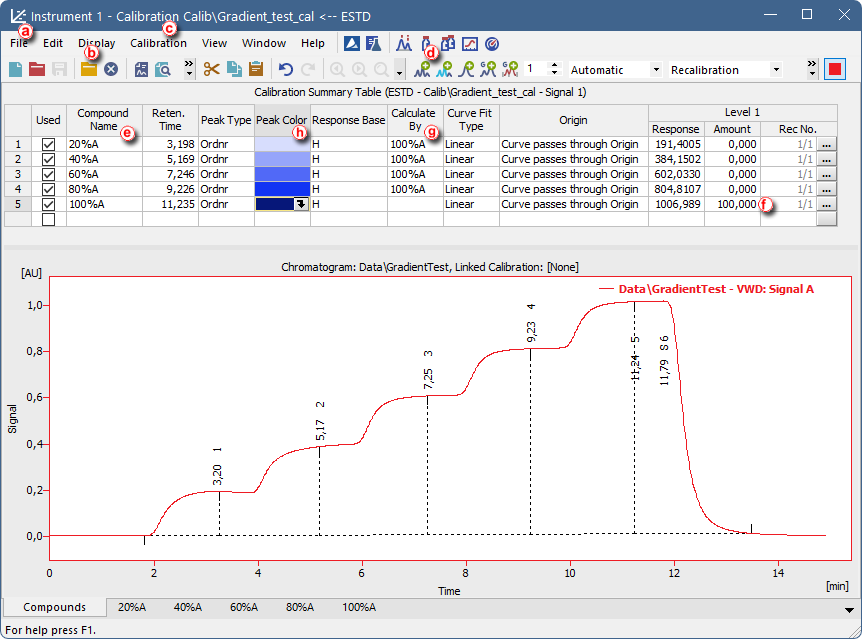The height and width of the screenshot is (639, 862).
Task: Open the Calibration menu
Action: [158, 43]
